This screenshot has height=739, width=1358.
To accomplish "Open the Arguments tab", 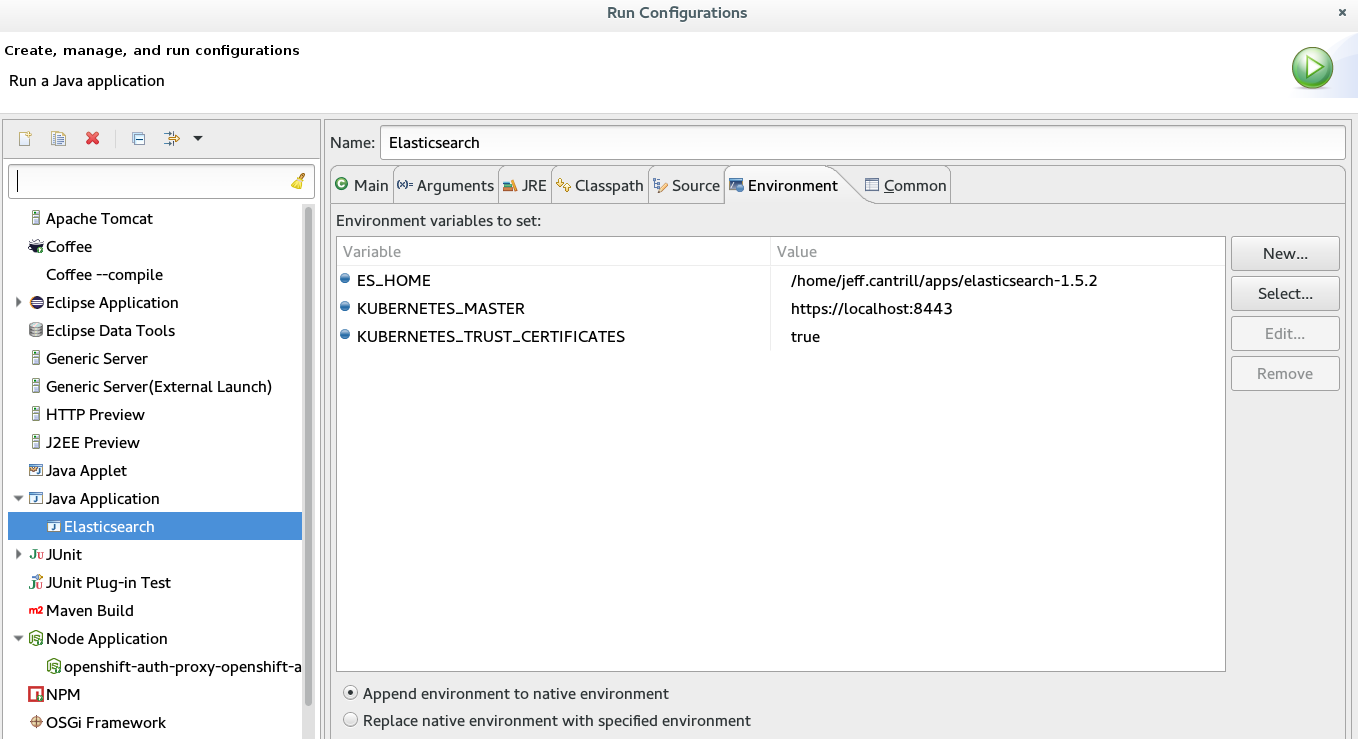I will [446, 185].
